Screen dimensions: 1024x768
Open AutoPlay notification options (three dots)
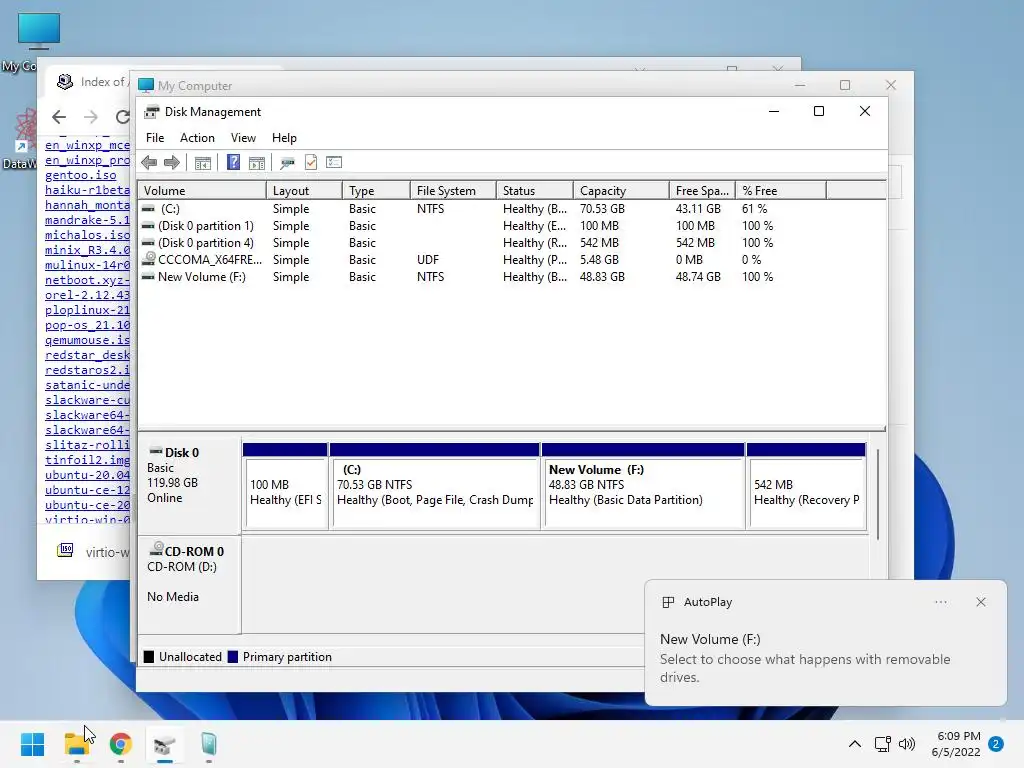click(941, 602)
